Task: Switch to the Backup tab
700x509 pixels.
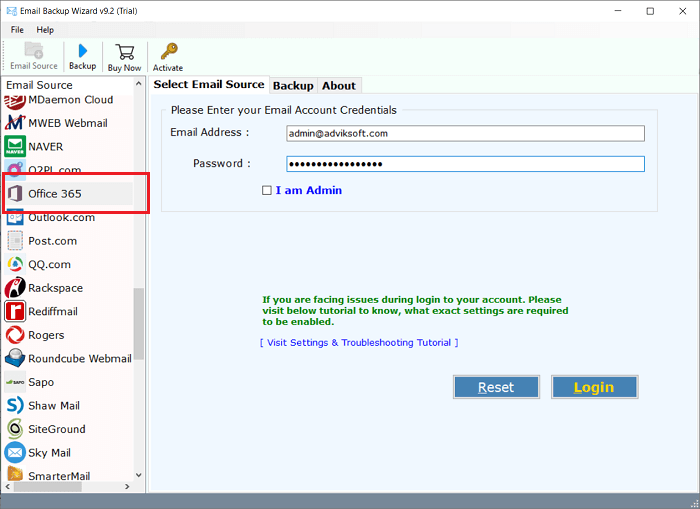Action: [x=293, y=86]
